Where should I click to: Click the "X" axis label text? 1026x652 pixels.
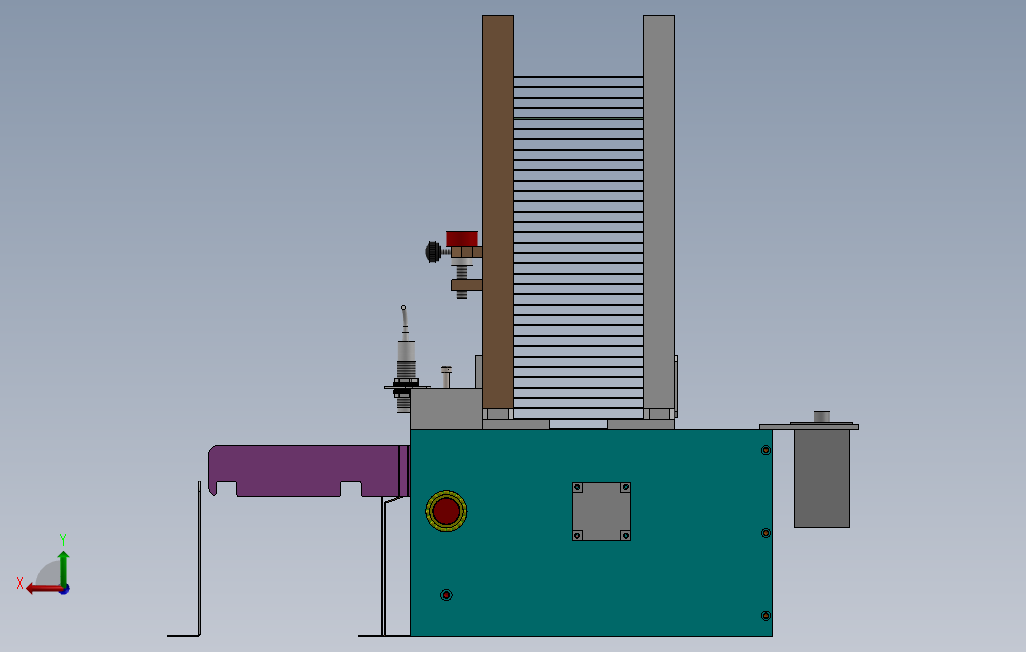[20, 583]
